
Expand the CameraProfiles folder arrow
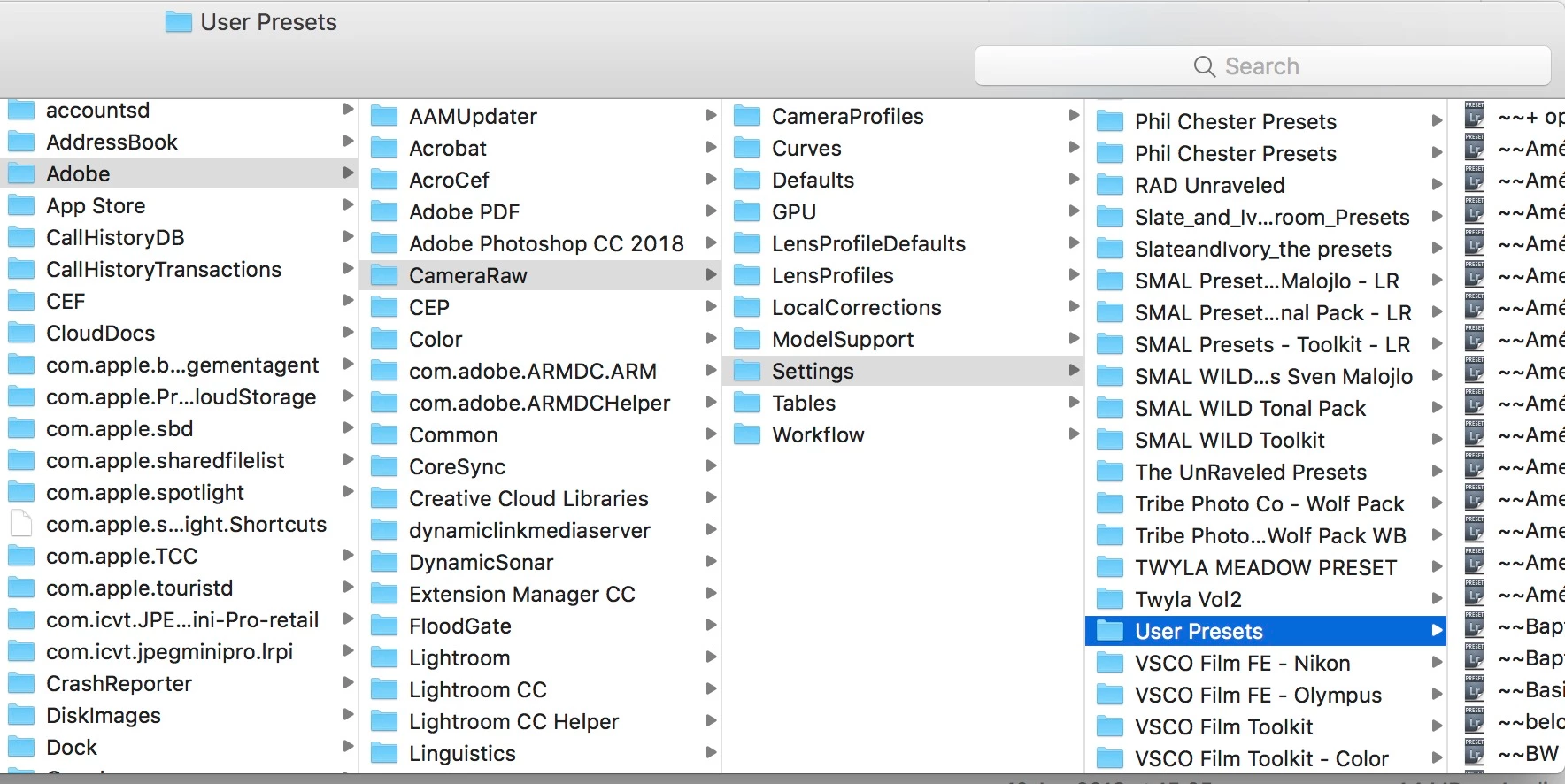coord(1074,116)
